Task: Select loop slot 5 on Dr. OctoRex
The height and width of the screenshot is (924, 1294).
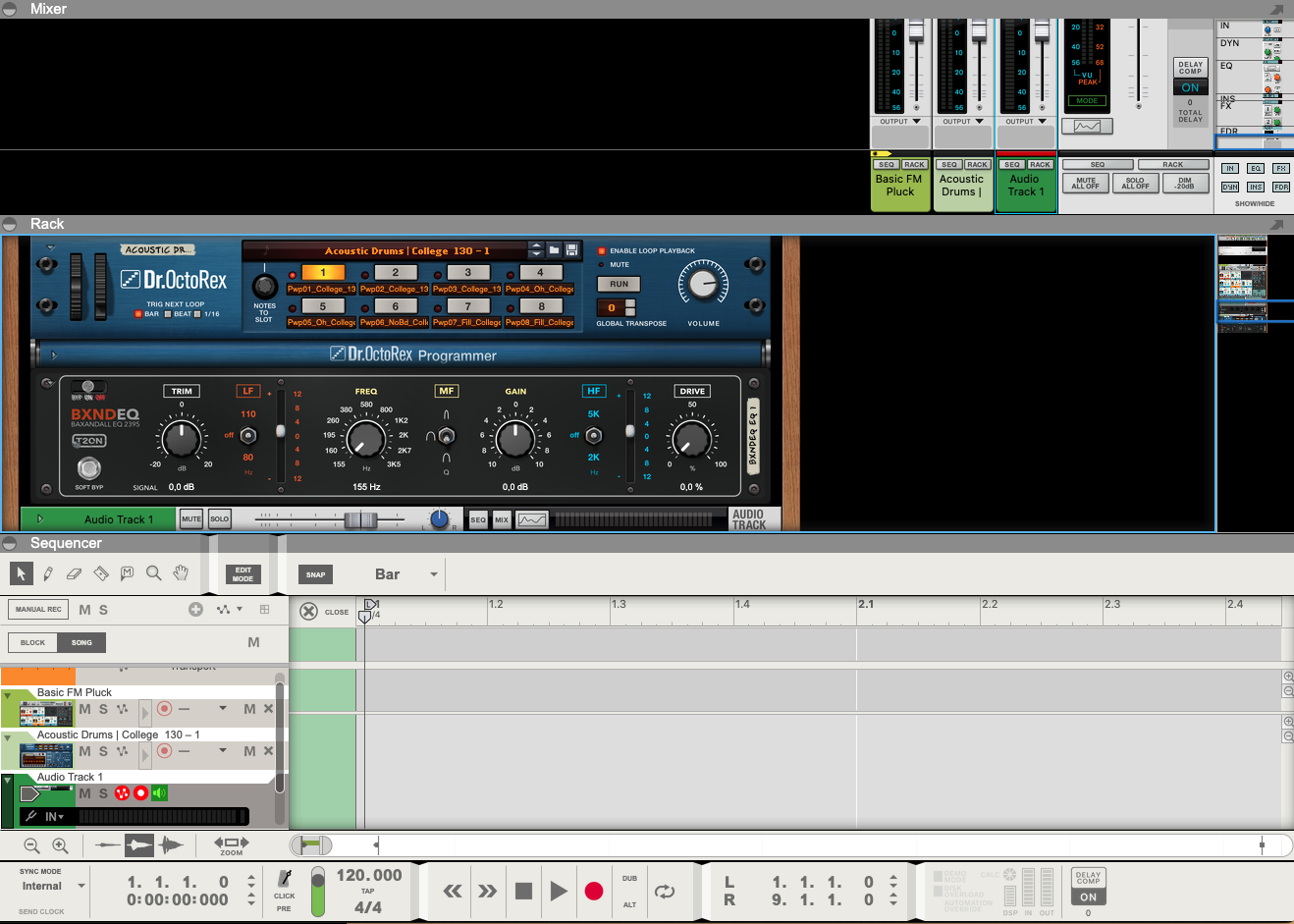Action: (x=323, y=306)
